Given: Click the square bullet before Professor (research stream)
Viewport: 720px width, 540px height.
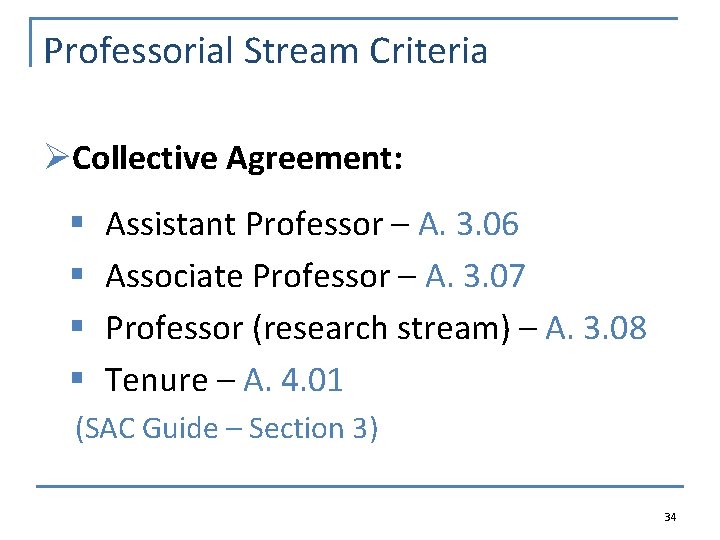Looking at the screenshot, I should (77, 326).
